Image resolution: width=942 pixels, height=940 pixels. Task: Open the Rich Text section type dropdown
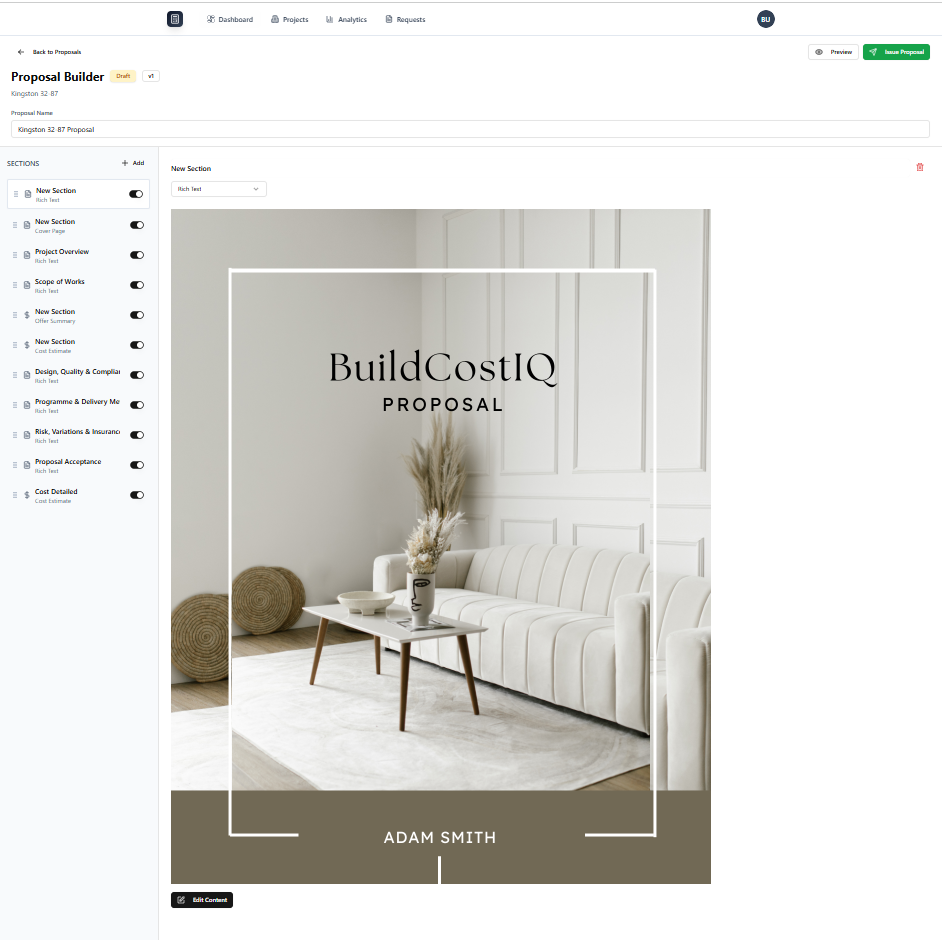click(x=219, y=189)
